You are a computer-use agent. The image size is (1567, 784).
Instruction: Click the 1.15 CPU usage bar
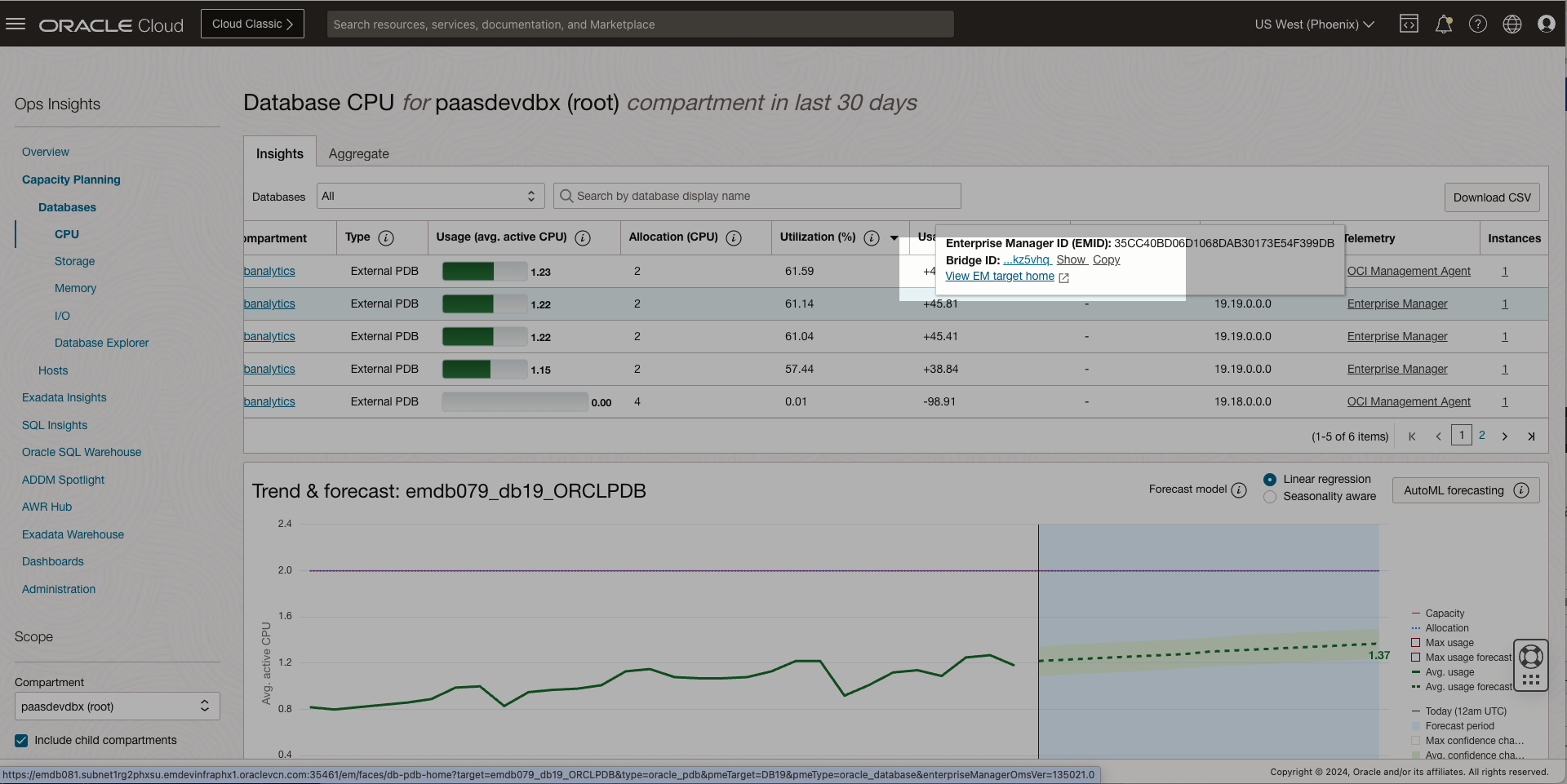coord(485,369)
